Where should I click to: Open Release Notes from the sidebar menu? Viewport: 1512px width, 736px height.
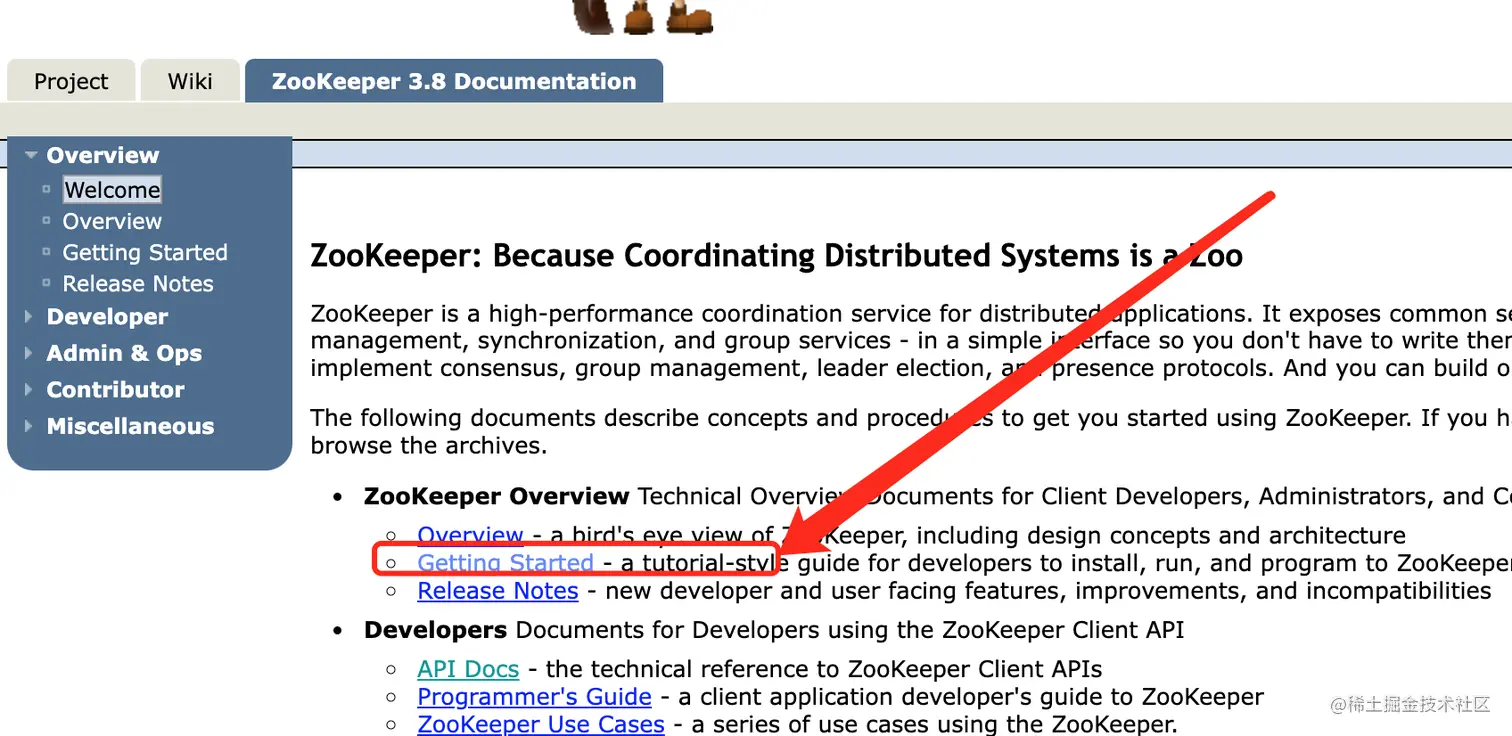coord(138,284)
